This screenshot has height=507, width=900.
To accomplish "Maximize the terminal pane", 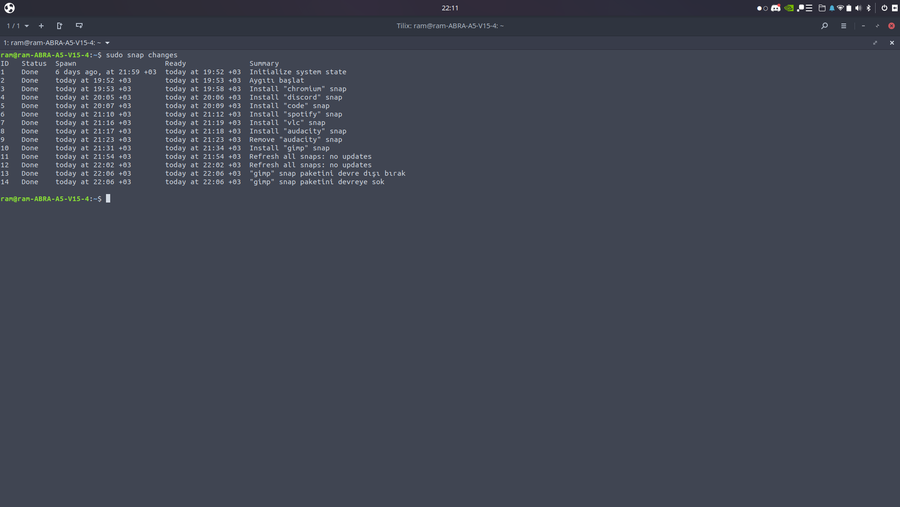I will [875, 43].
